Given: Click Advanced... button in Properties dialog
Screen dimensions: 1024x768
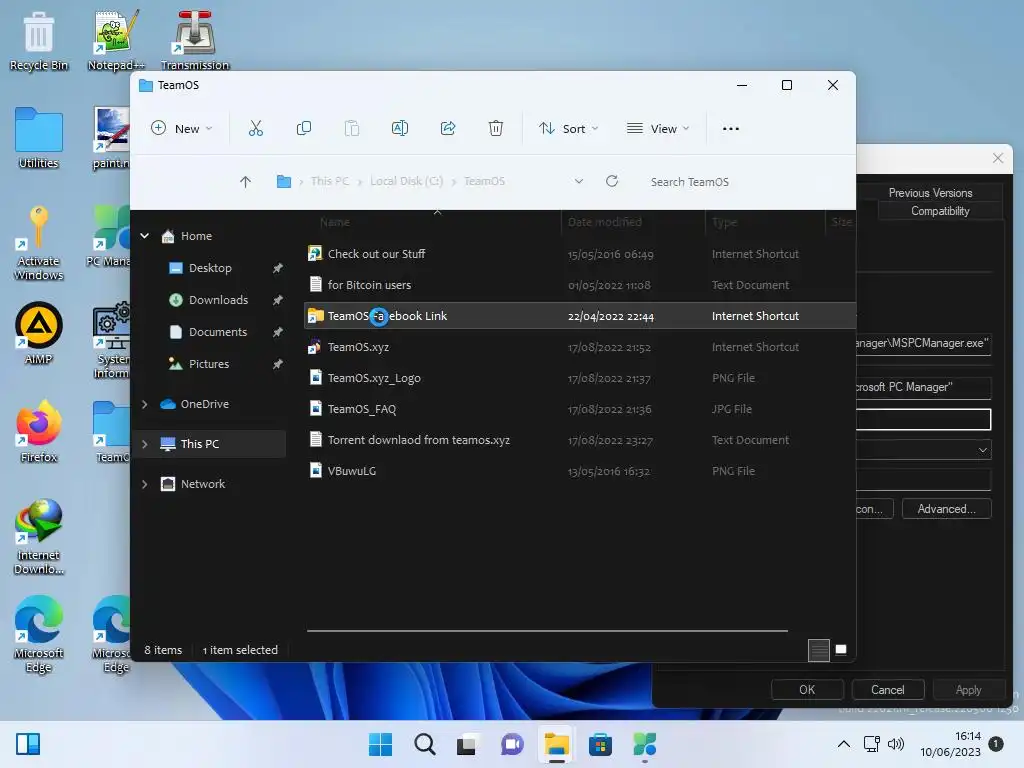Looking at the screenshot, I should click(x=946, y=509).
